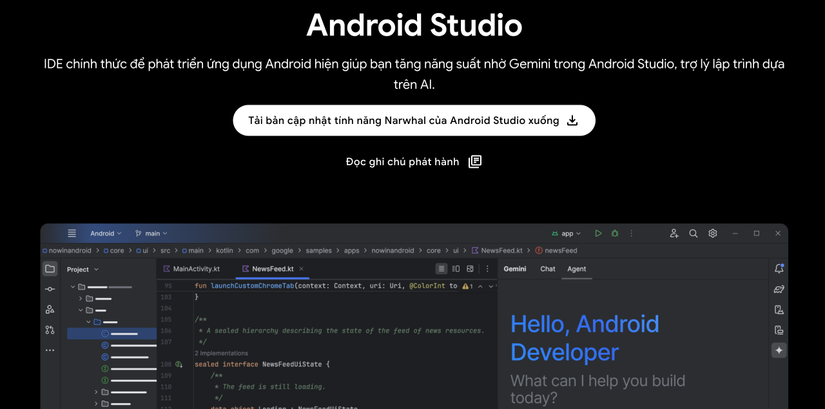
Task: Switch to split editor view icon
Action: coord(456,268)
